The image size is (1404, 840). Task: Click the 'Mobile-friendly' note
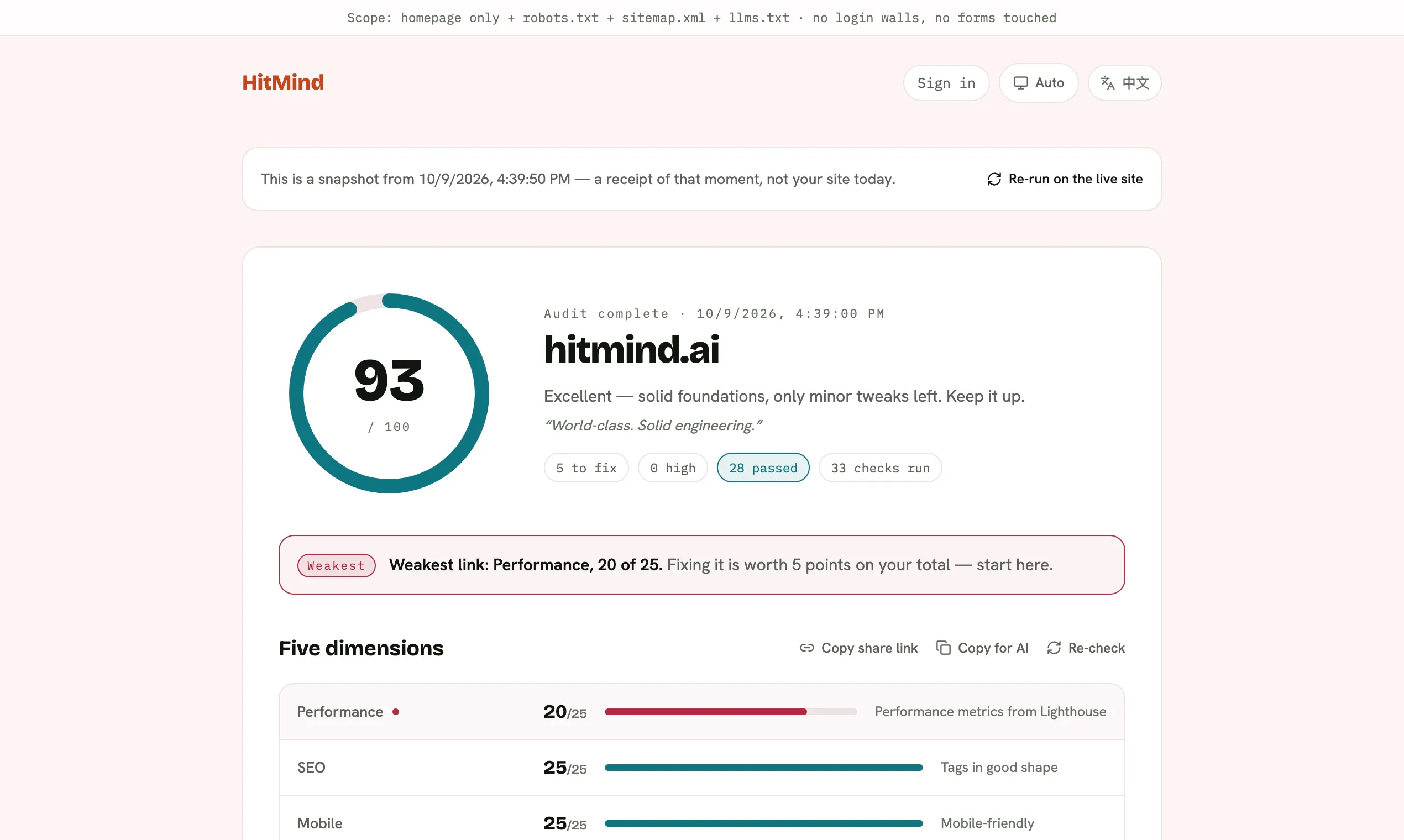pyautogui.click(x=987, y=823)
